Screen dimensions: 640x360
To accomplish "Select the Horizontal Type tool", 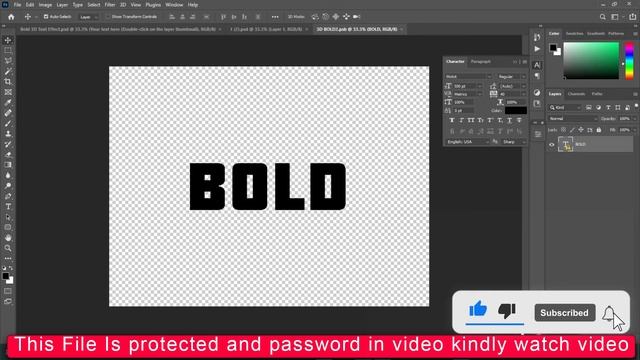I will (8, 207).
